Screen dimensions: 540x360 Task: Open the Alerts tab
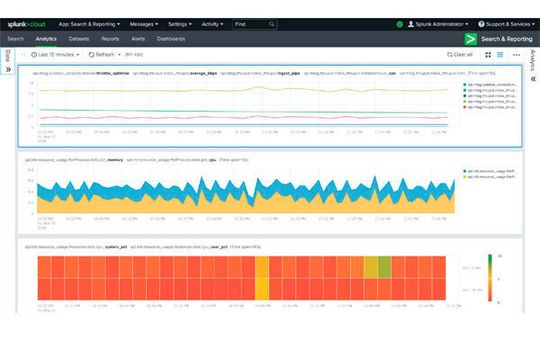pos(138,39)
